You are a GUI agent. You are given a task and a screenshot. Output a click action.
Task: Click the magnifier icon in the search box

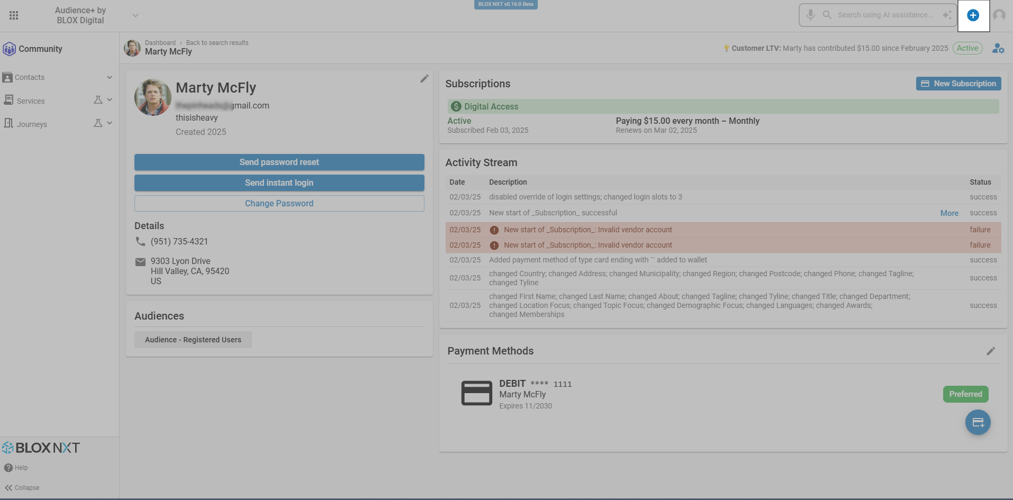point(826,15)
